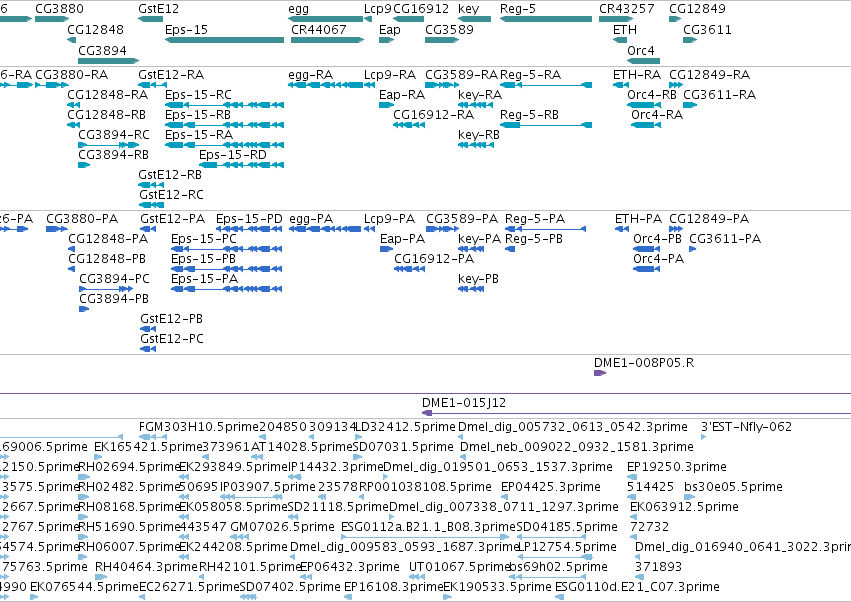Select protein GstE12-PA
Viewport: 851px width, 602px height.
(x=172, y=218)
